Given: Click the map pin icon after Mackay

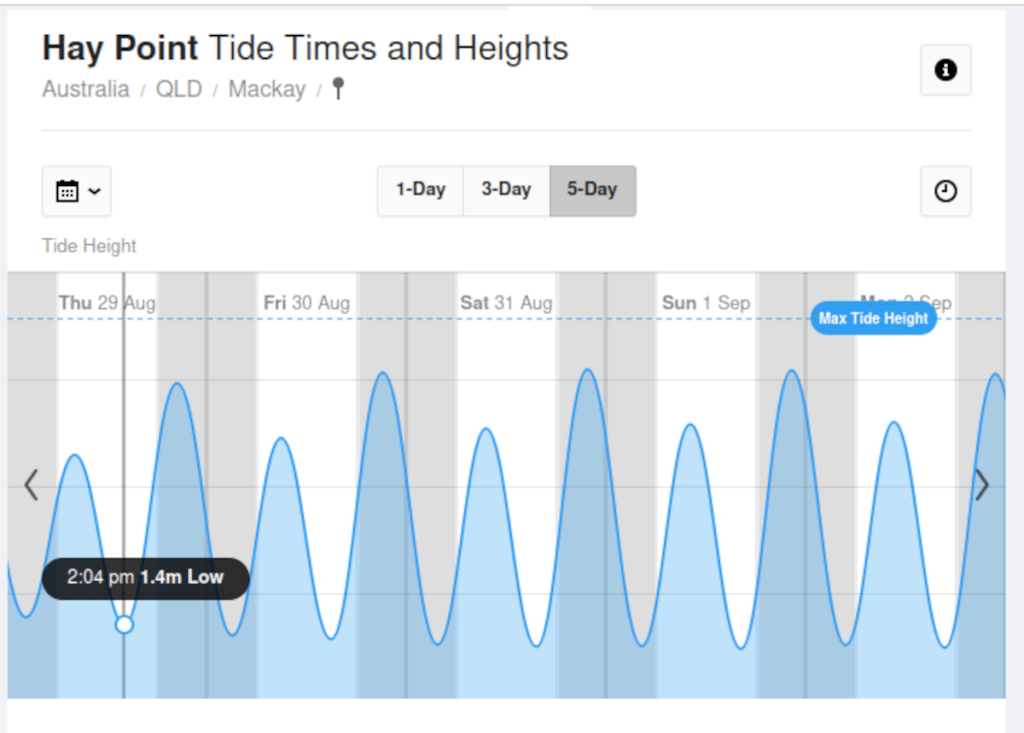Looking at the screenshot, I should click(338, 89).
